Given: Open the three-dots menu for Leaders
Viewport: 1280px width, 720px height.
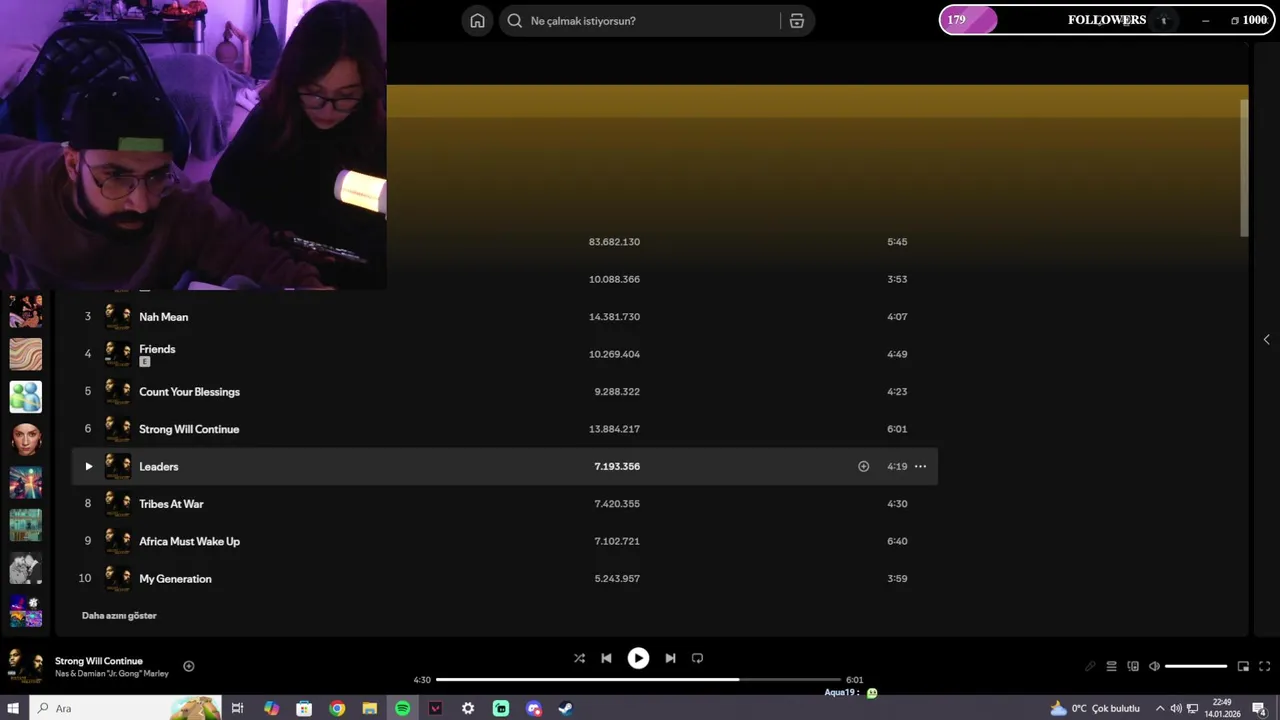Looking at the screenshot, I should click(920, 466).
